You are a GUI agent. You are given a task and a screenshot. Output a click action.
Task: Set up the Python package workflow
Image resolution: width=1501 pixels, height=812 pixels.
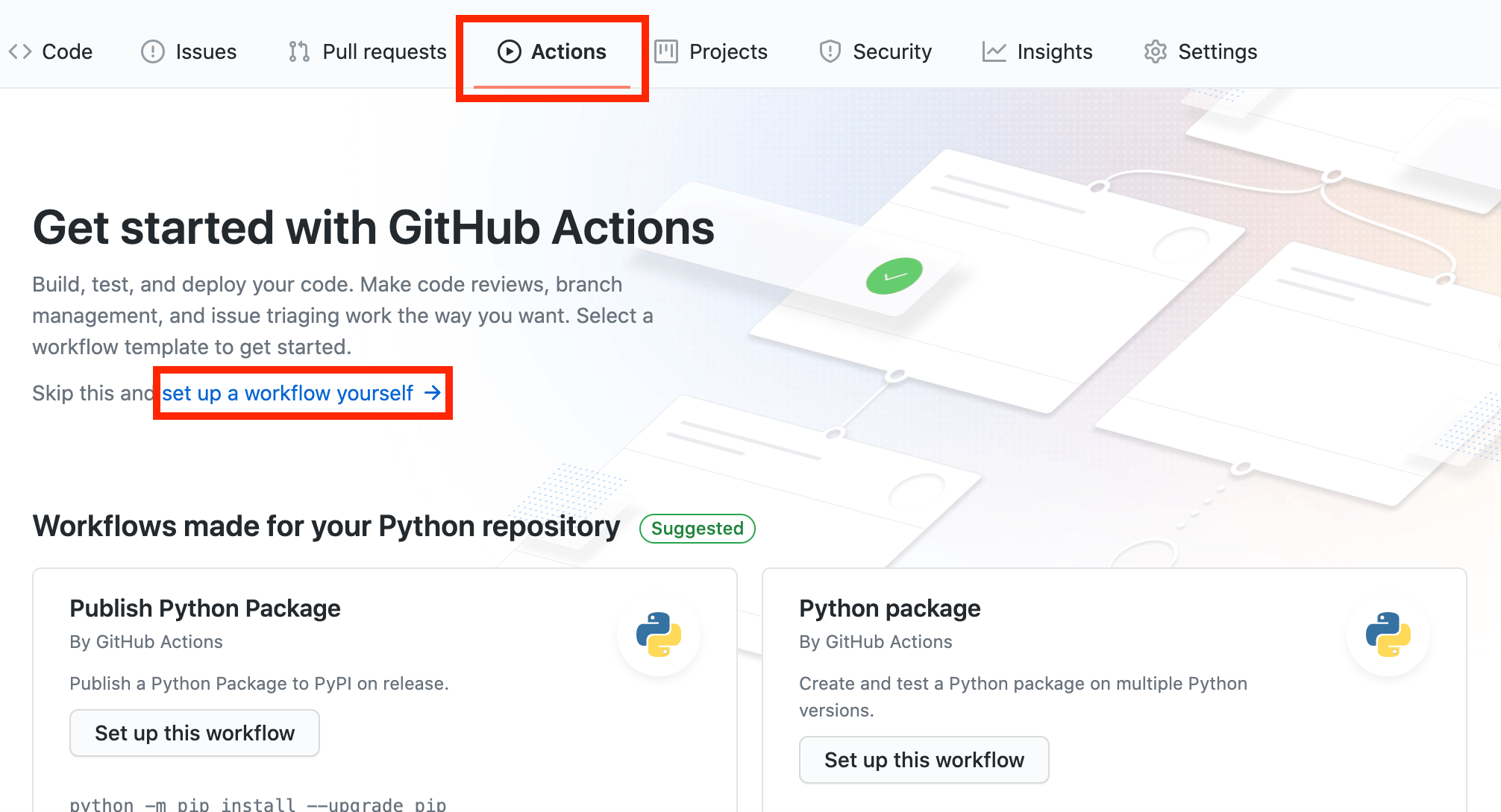click(924, 760)
